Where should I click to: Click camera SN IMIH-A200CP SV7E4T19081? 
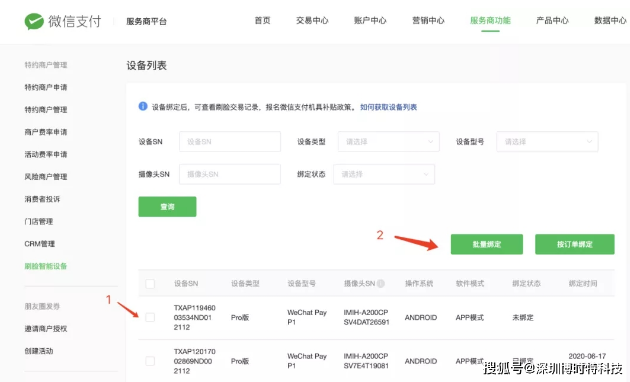[x=366, y=361]
